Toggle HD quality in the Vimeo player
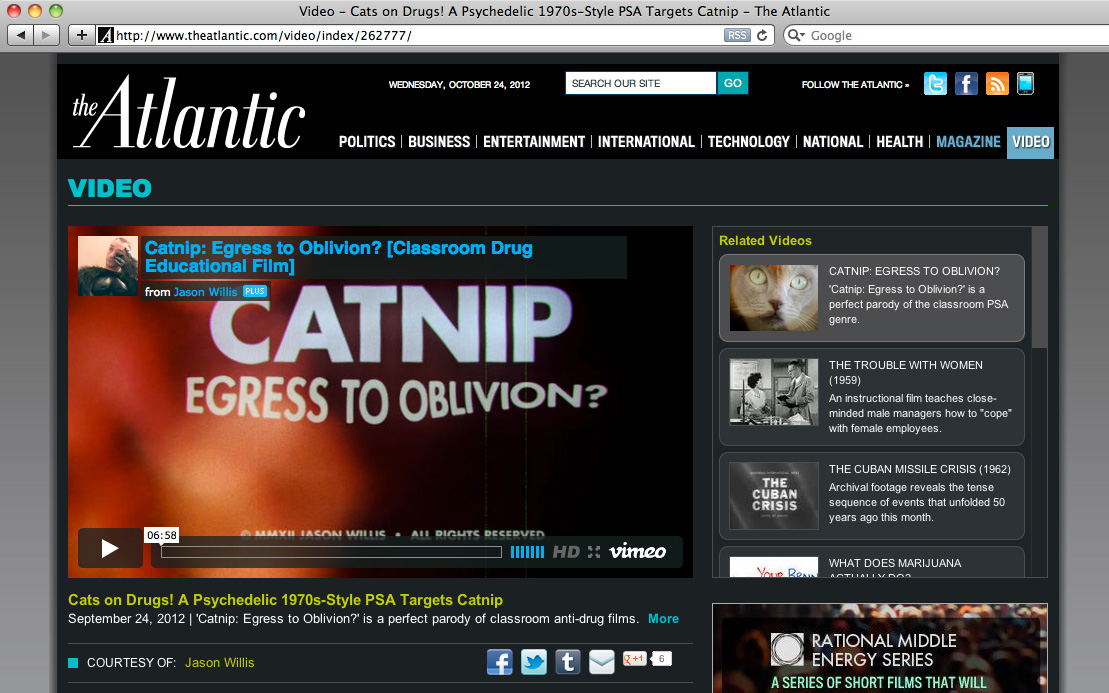Viewport: 1109px width, 693px height. pyautogui.click(x=566, y=552)
